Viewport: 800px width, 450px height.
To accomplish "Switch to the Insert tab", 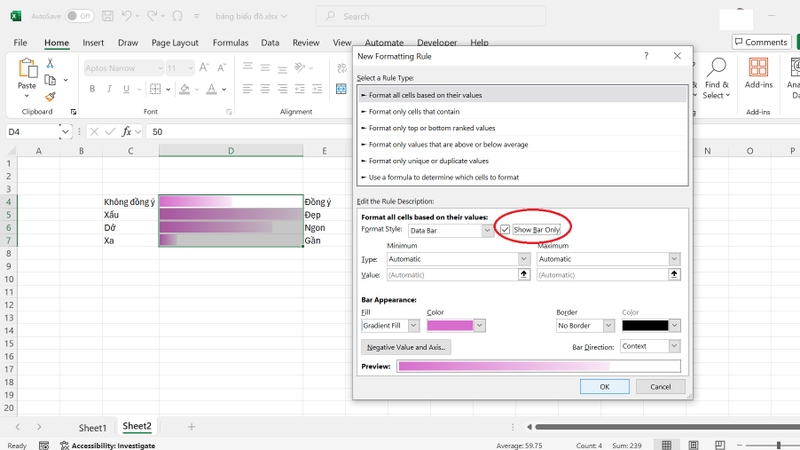I will point(93,42).
